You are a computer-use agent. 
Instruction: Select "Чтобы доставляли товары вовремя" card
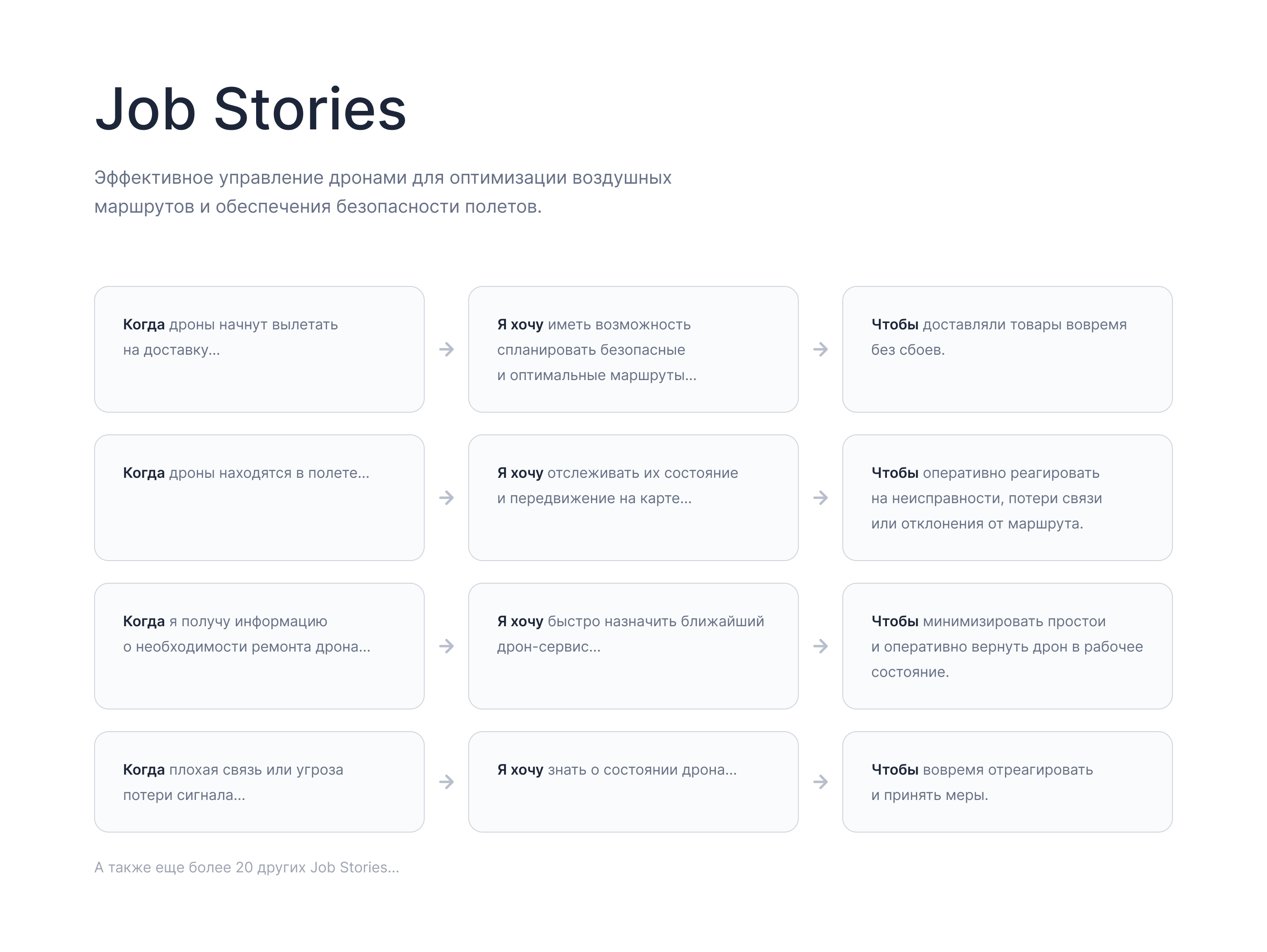click(1007, 349)
